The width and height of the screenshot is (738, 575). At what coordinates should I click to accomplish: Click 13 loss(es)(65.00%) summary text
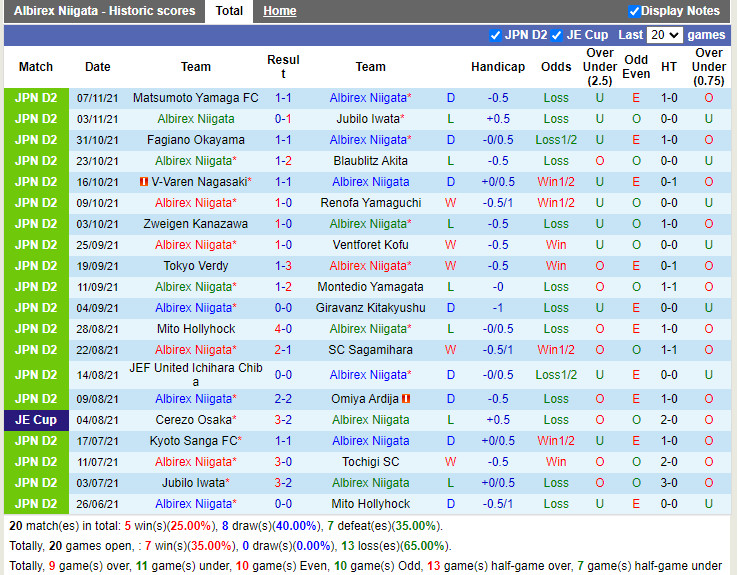click(396, 546)
